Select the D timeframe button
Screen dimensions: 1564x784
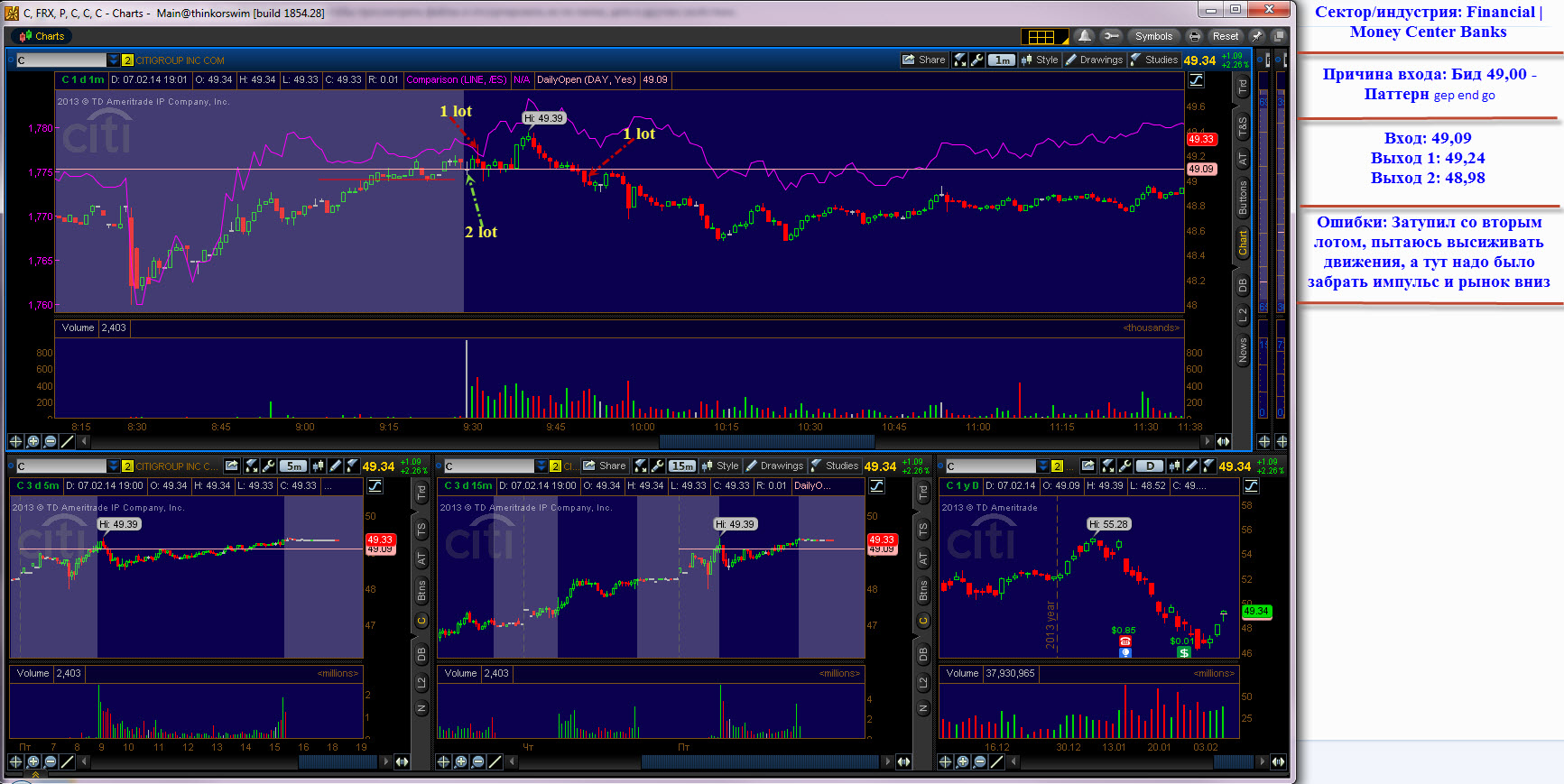pos(1149,466)
